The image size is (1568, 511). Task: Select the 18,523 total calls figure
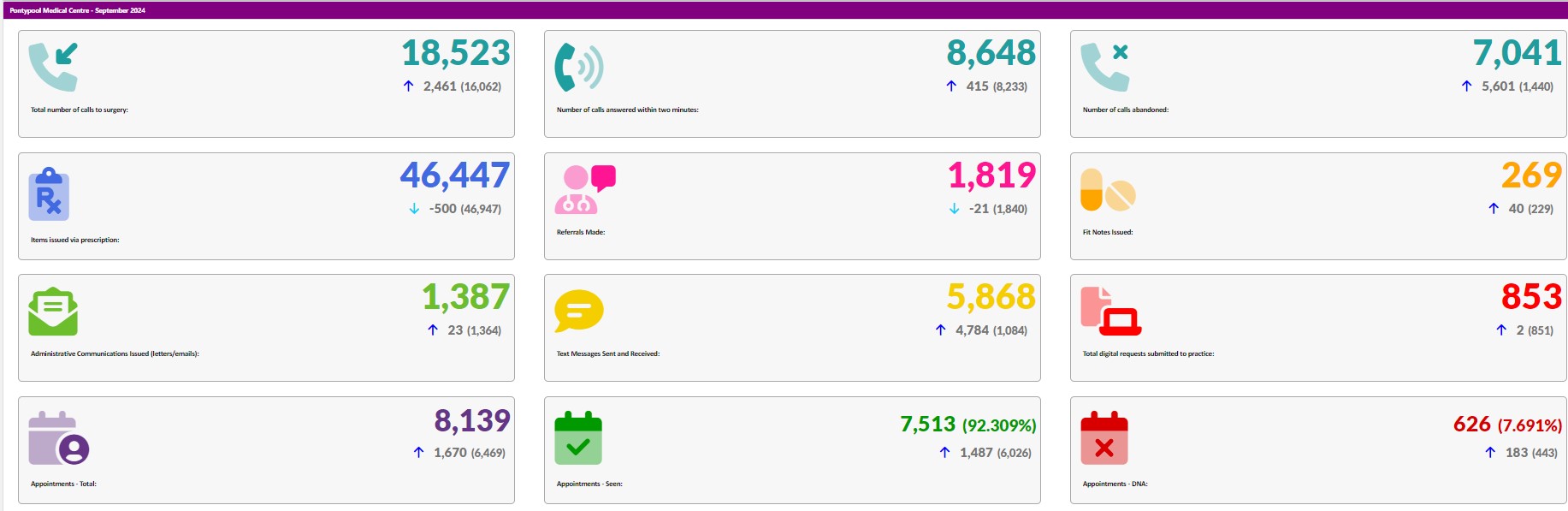pyautogui.click(x=456, y=53)
